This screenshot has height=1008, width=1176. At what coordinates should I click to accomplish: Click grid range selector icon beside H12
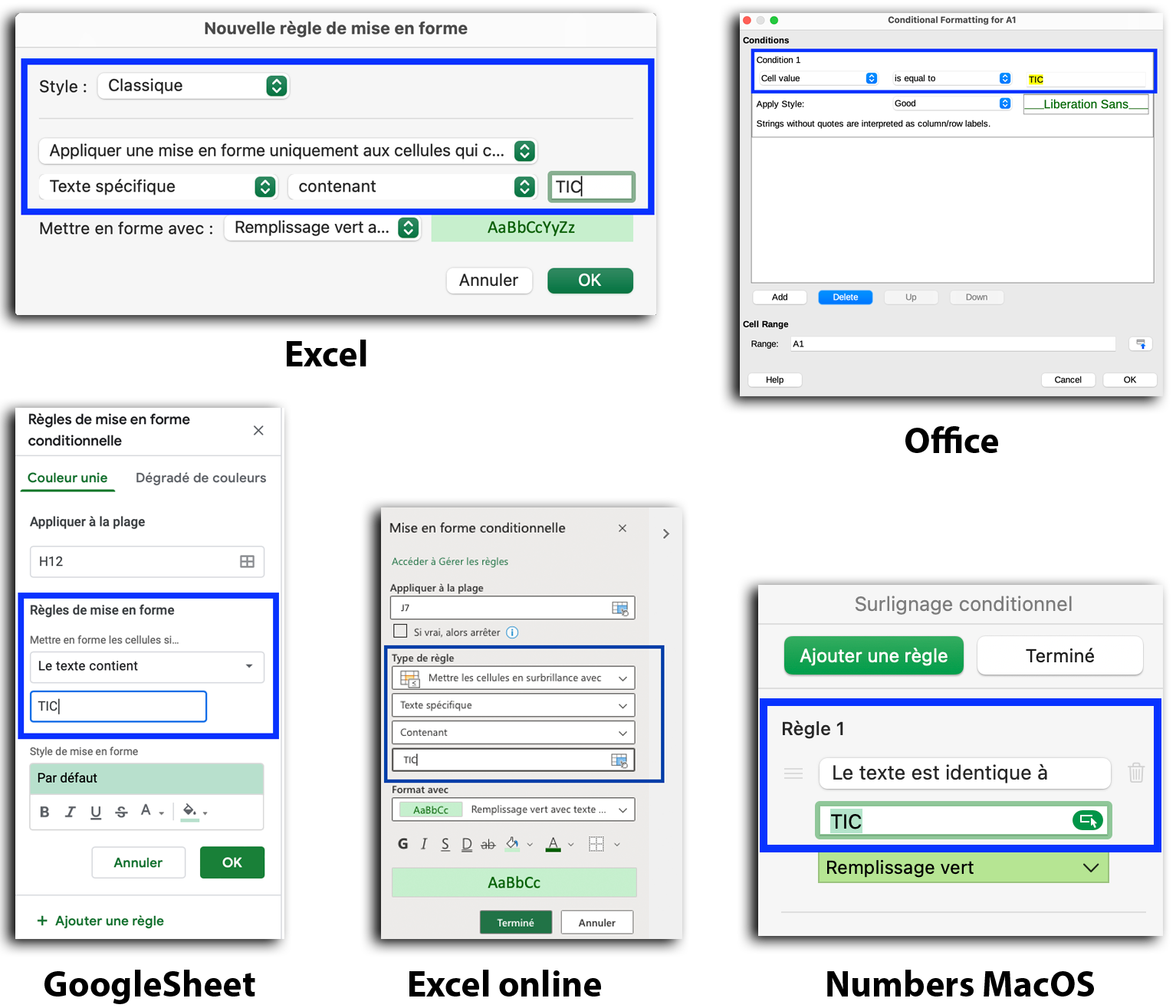pyautogui.click(x=247, y=561)
